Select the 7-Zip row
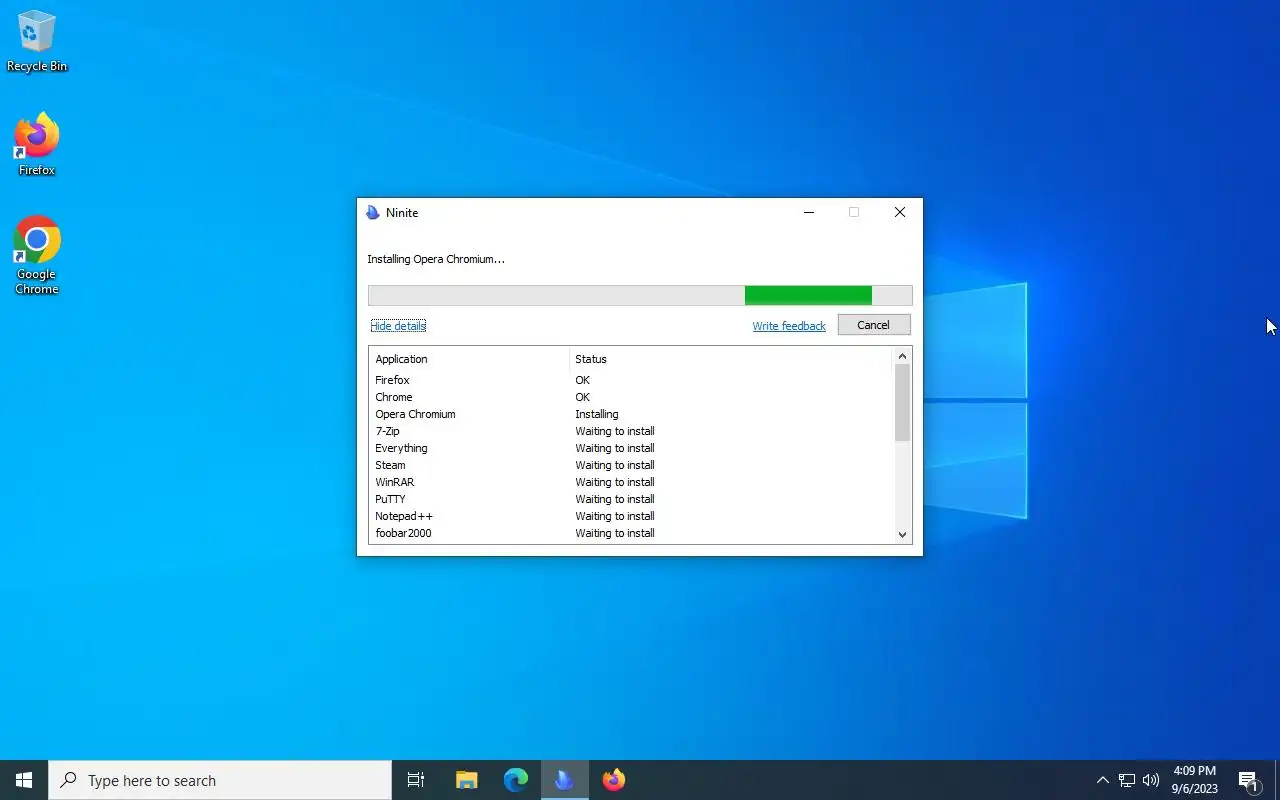The width and height of the screenshot is (1280, 800). (x=630, y=431)
